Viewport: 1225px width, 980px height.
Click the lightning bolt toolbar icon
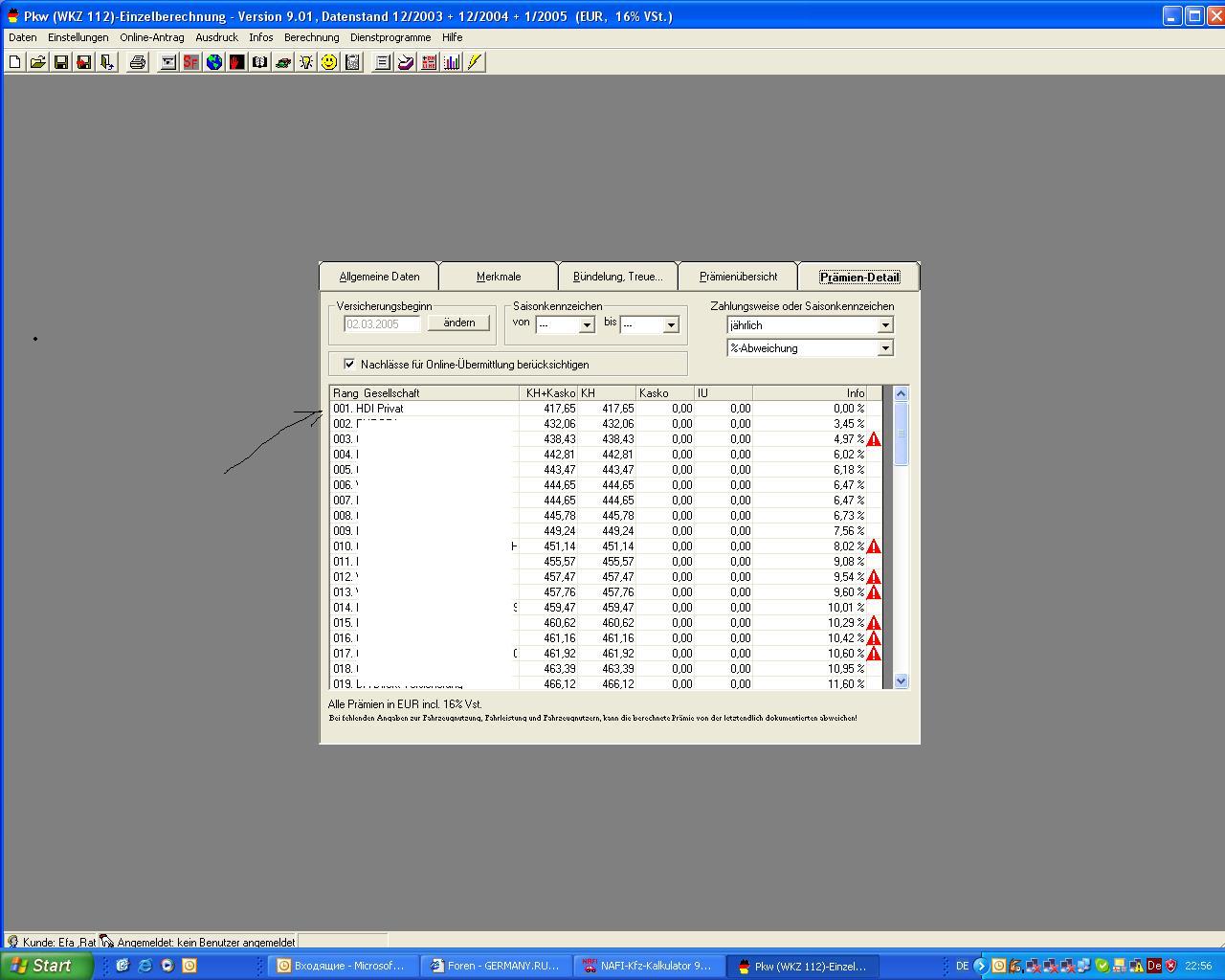pos(475,62)
